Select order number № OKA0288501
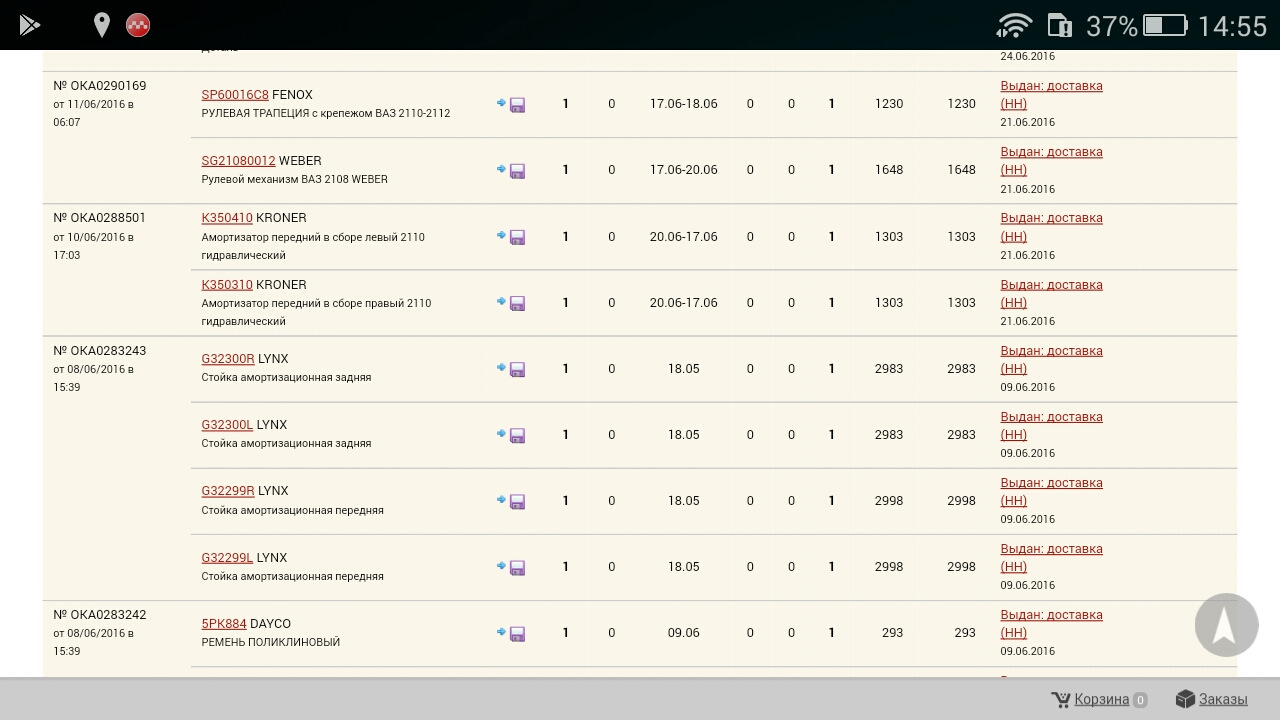This screenshot has height=720, width=1280. pyautogui.click(x=100, y=218)
